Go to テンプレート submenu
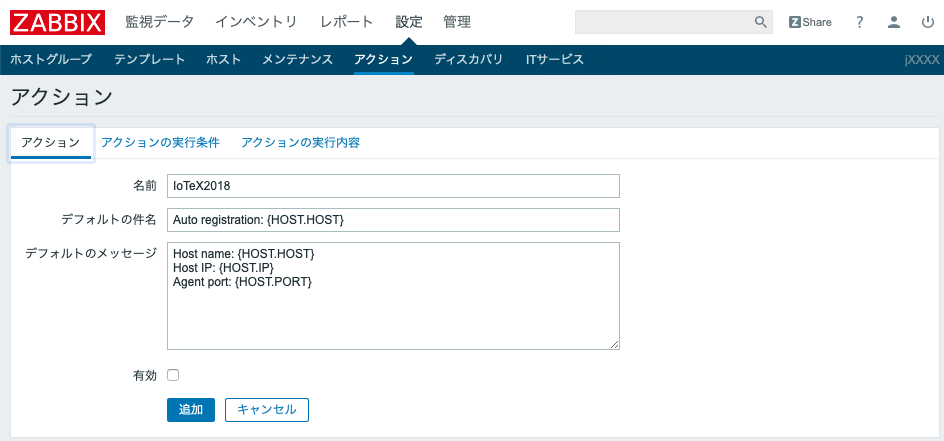The height and width of the screenshot is (441, 944). [x=149, y=60]
